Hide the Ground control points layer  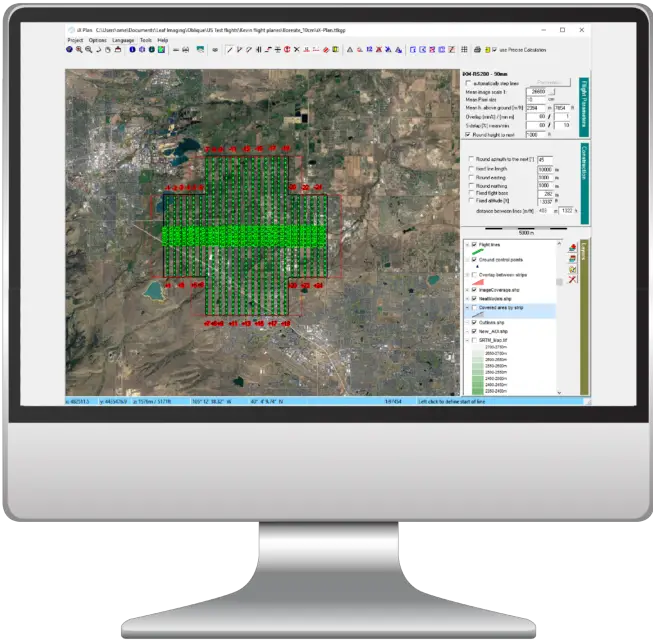(474, 259)
